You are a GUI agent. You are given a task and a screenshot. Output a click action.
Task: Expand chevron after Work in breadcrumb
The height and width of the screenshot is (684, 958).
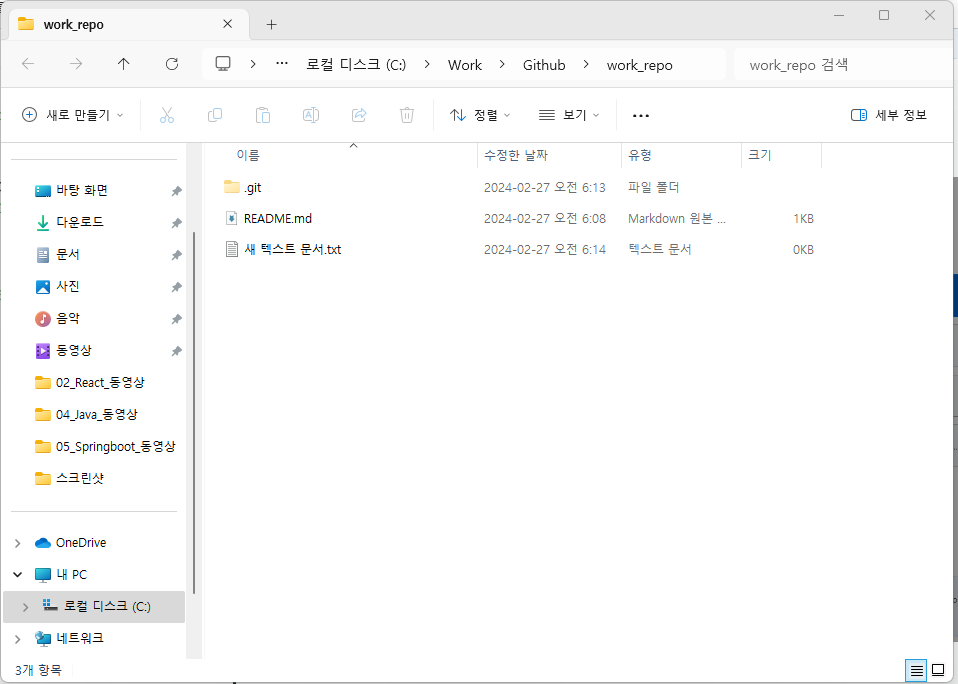coord(502,64)
